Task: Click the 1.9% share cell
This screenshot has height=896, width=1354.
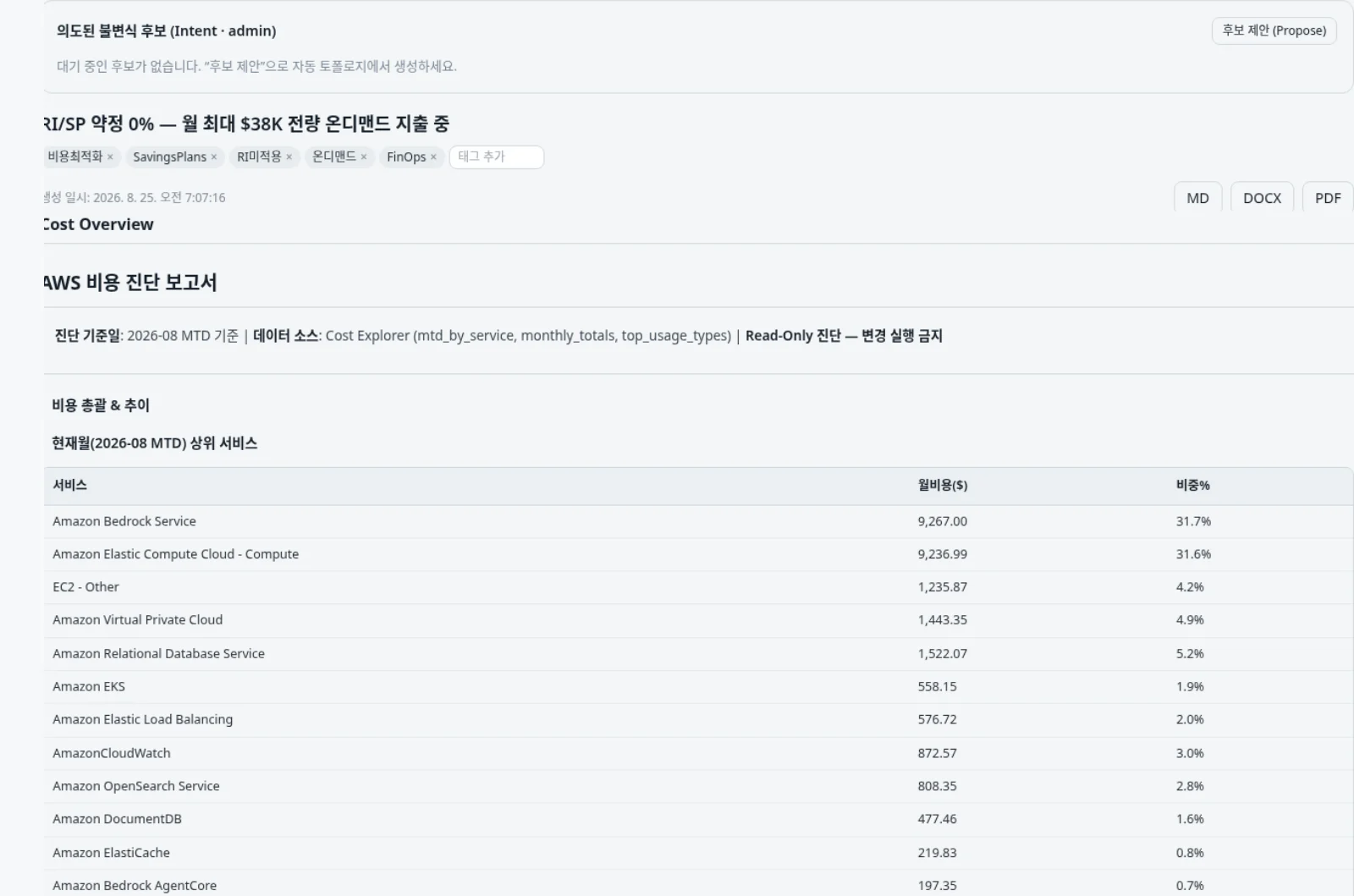Action: tap(1190, 687)
